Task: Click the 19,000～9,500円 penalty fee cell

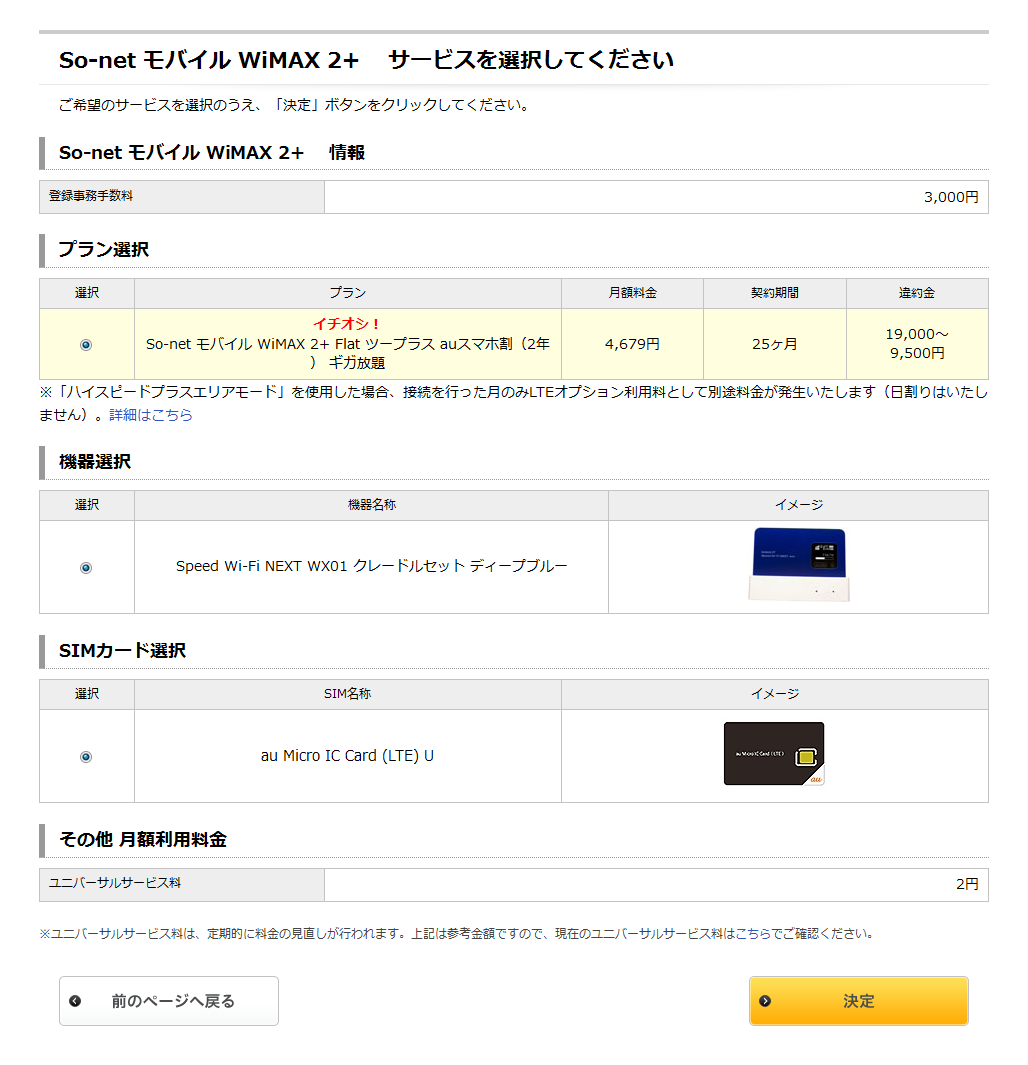Action: [917, 344]
